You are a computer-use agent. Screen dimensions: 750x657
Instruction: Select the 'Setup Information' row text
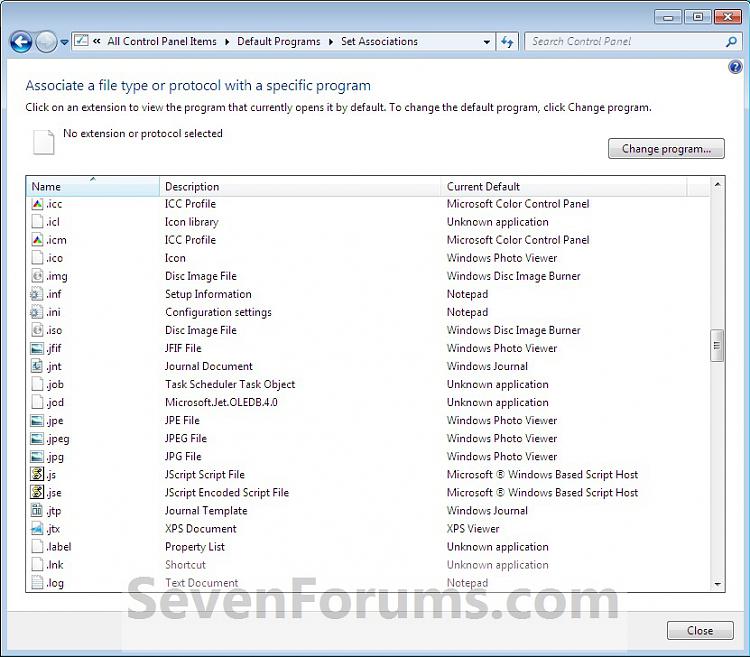208,294
